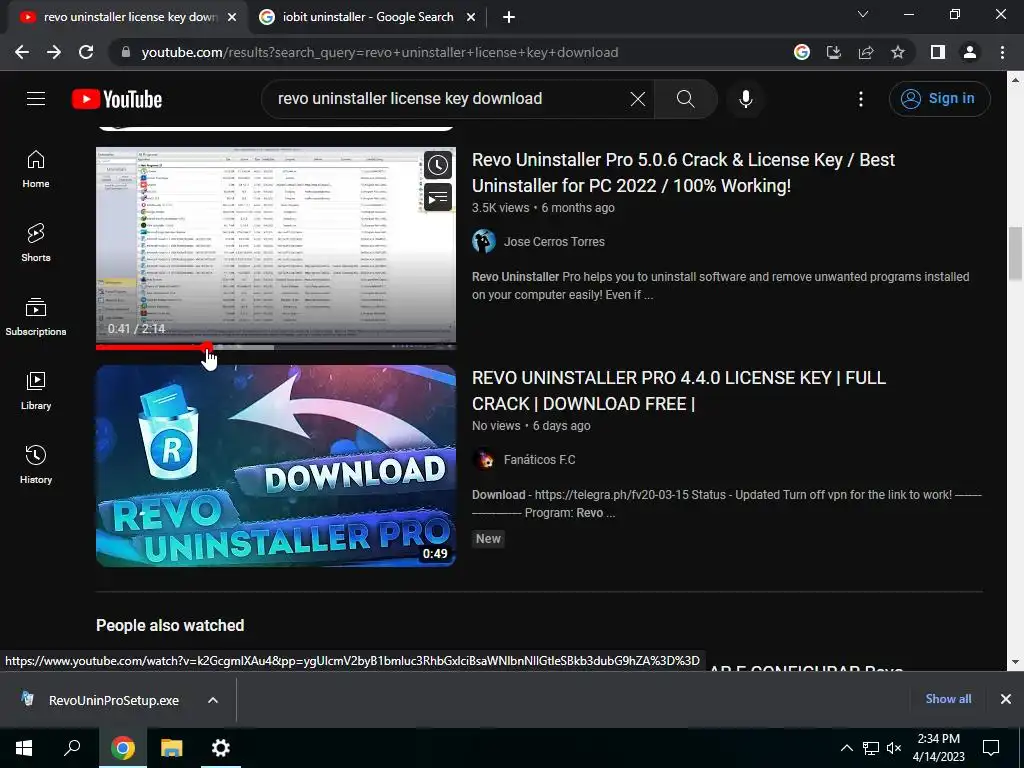
Task: Reload the YouTube page
Action: click(86, 52)
